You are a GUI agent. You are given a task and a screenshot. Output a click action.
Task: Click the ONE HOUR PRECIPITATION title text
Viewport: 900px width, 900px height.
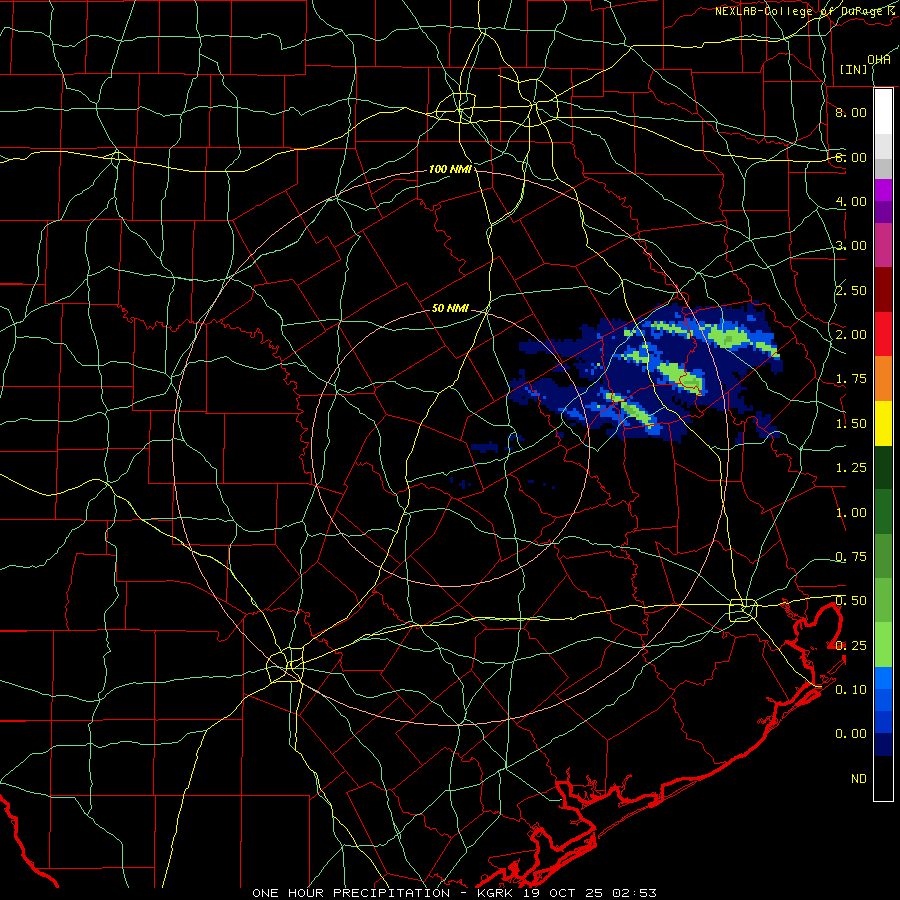(x=351, y=893)
